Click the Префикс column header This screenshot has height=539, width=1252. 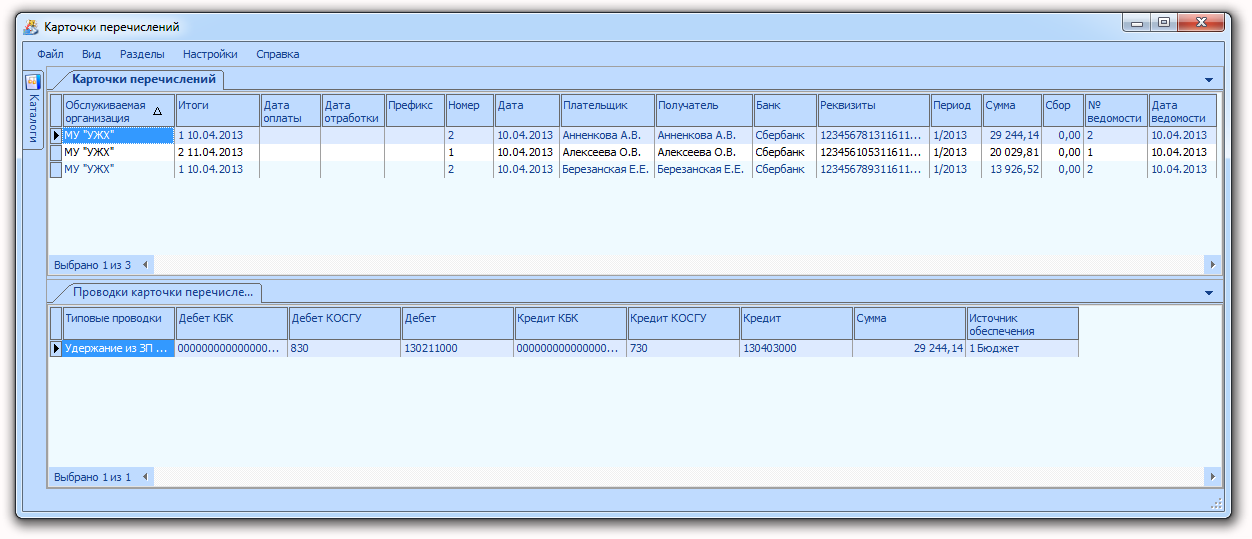[415, 111]
